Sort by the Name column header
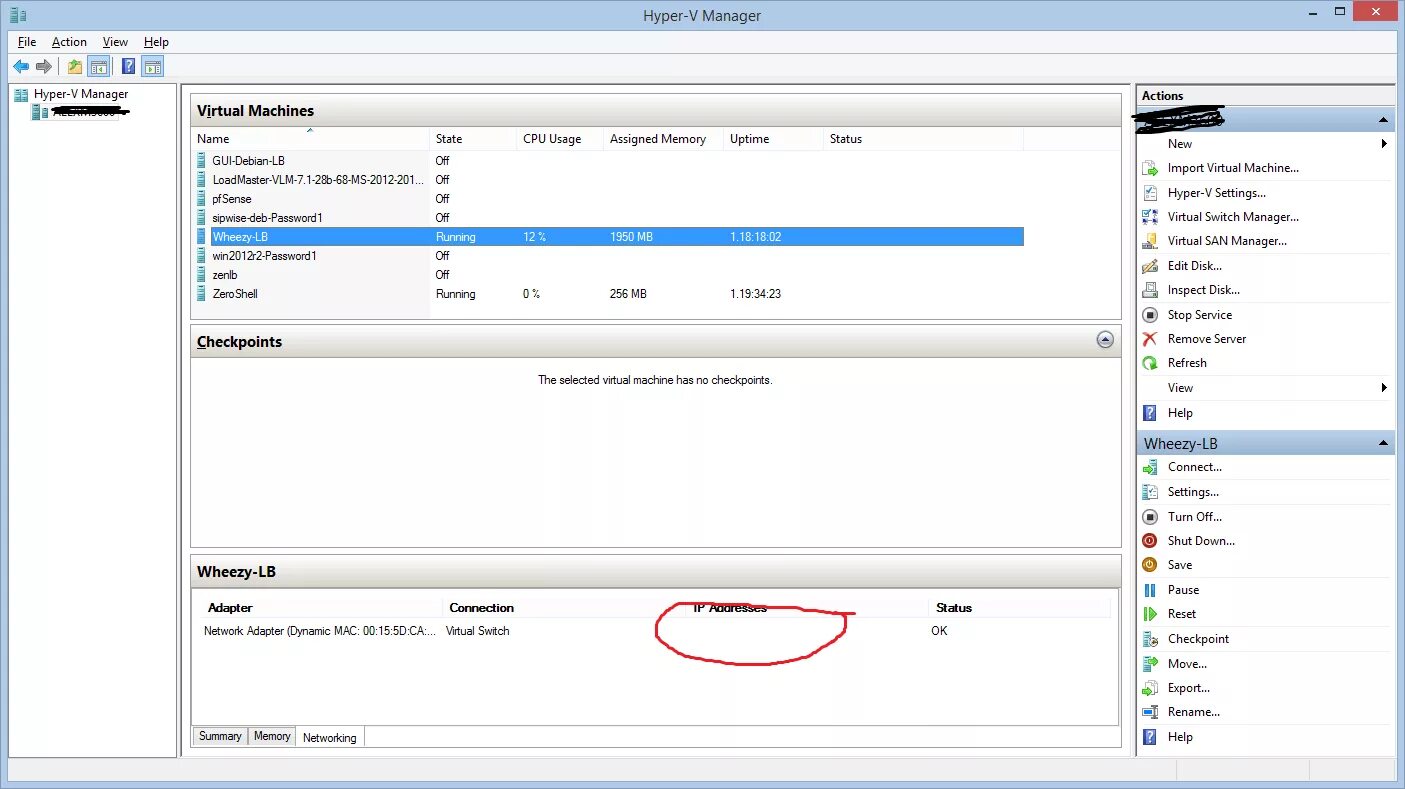Image resolution: width=1405 pixels, height=789 pixels. [311, 139]
